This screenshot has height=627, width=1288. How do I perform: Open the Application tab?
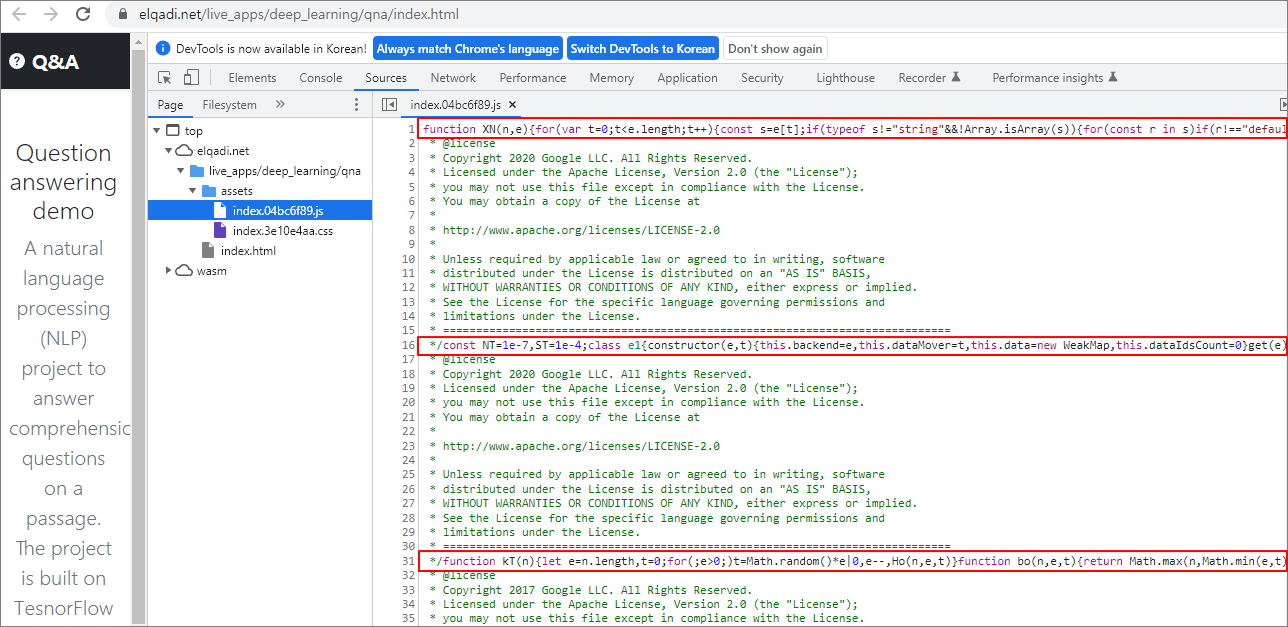click(x=687, y=77)
